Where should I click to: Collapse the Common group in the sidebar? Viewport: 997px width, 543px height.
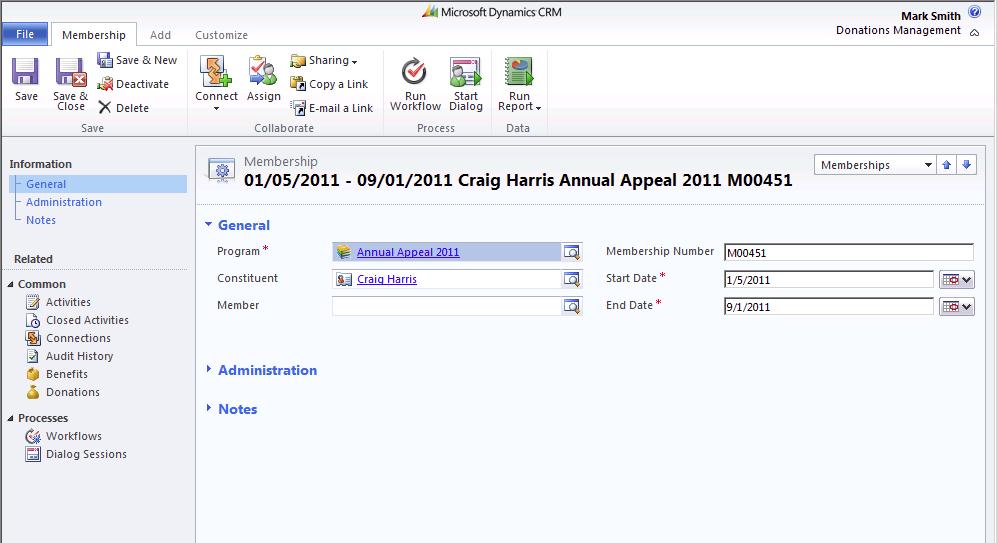10,284
